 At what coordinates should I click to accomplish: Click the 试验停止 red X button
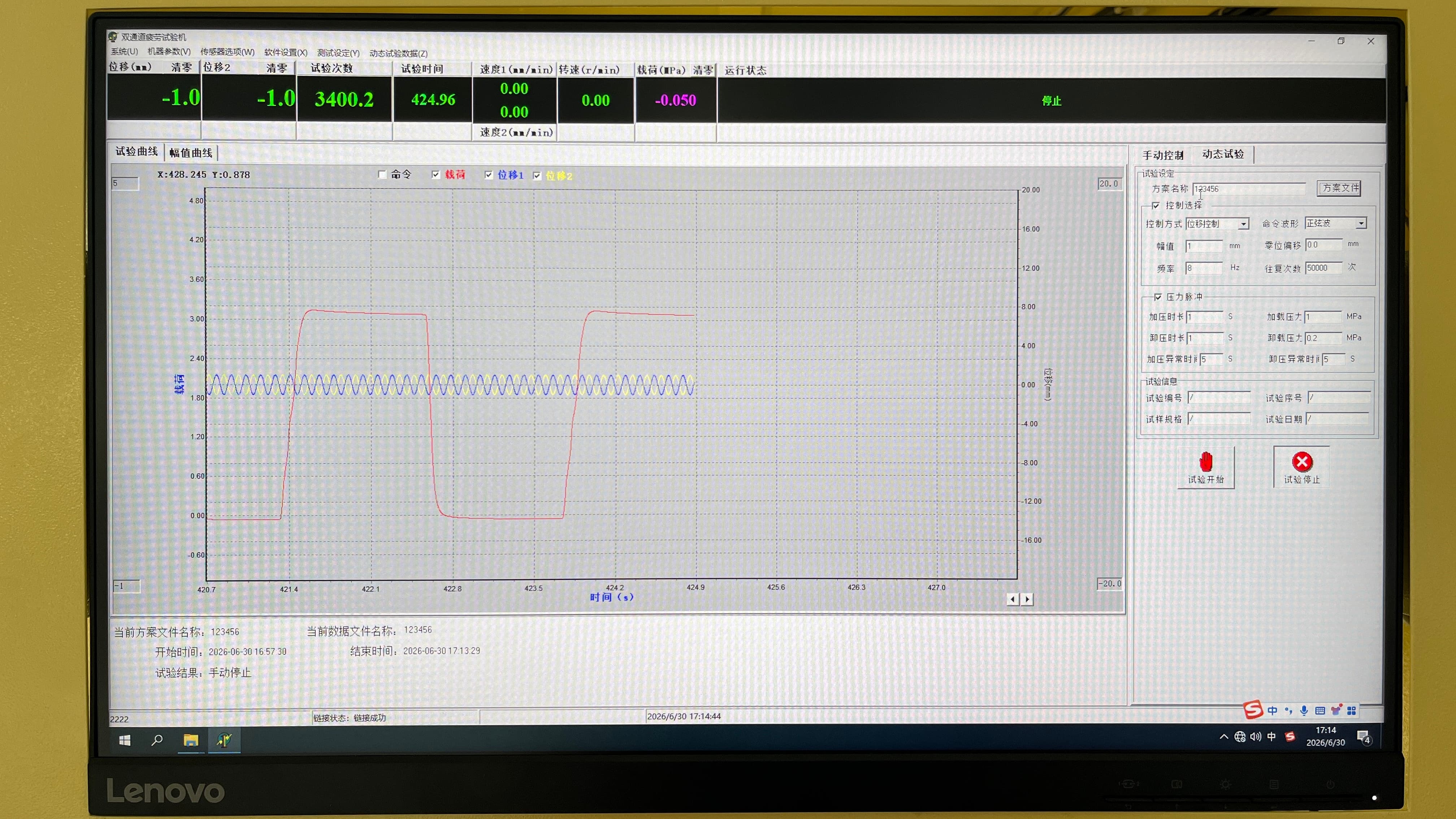tap(1302, 467)
